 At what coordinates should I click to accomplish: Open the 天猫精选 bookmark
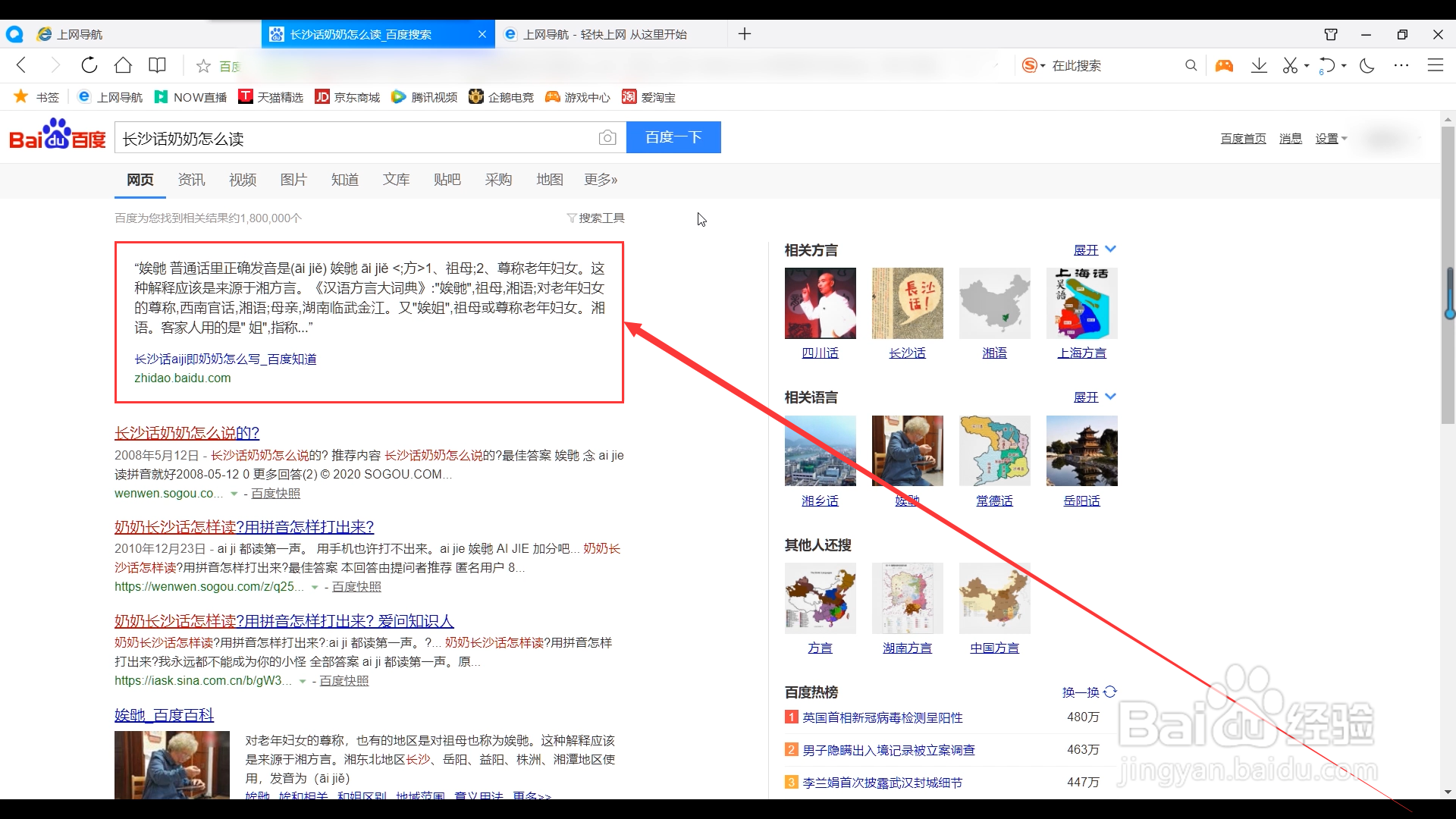[271, 97]
